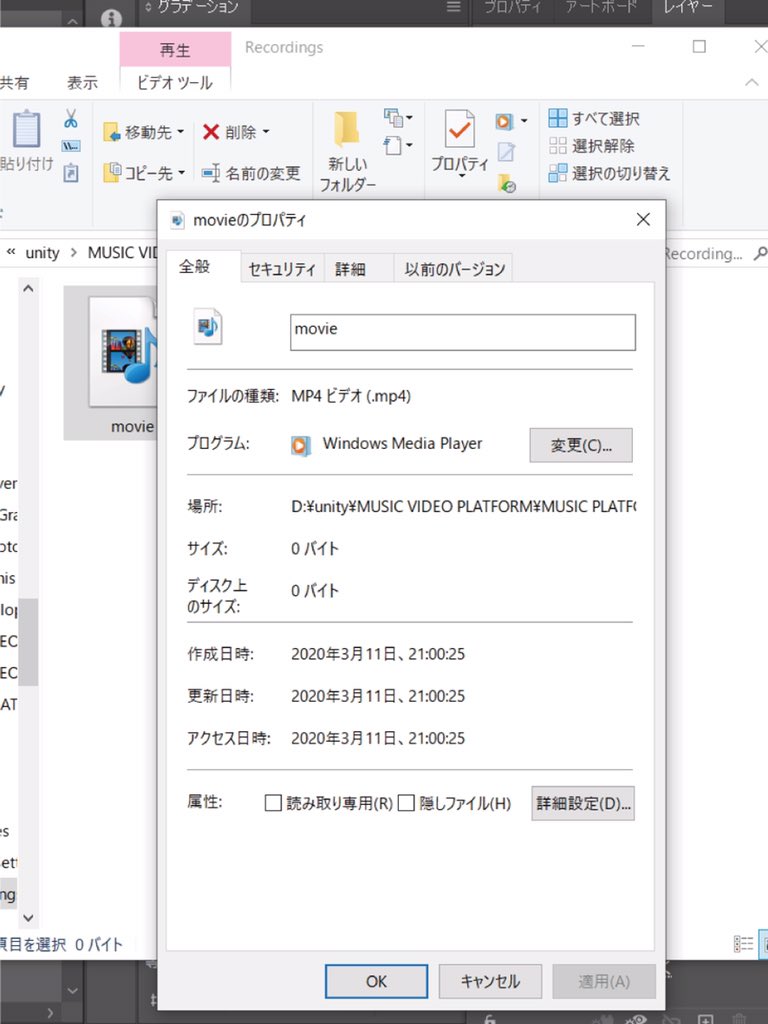
Task: Click Select none (選択解除)
Action: tap(591, 146)
